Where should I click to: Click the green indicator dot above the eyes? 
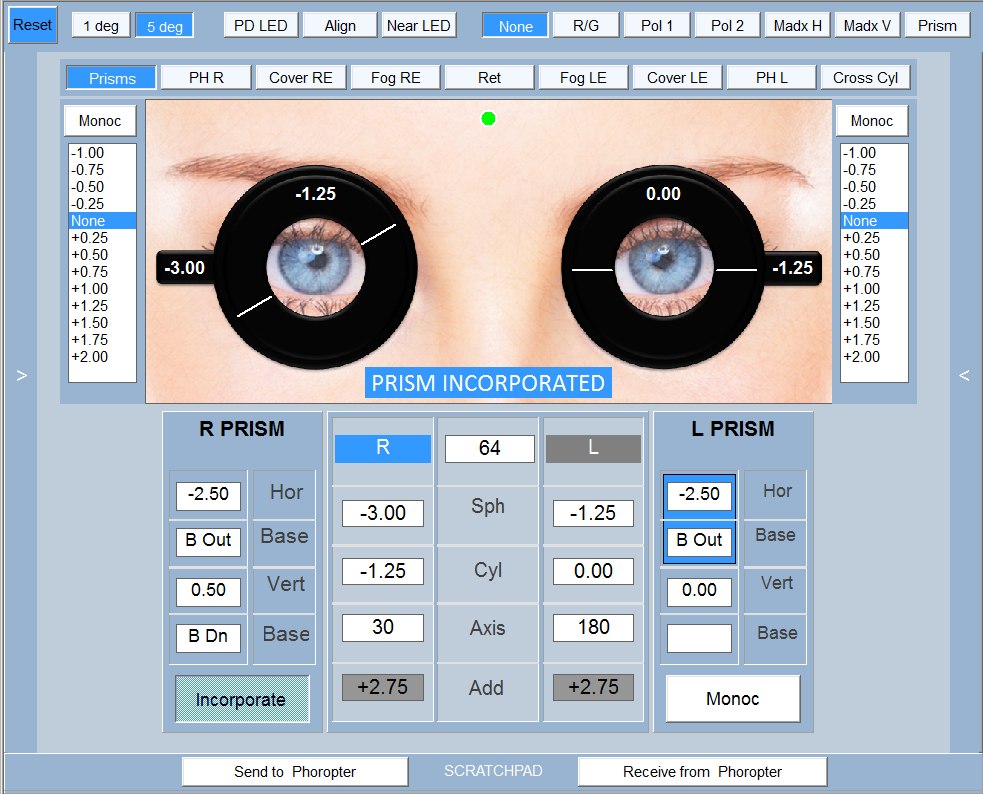coord(488,119)
